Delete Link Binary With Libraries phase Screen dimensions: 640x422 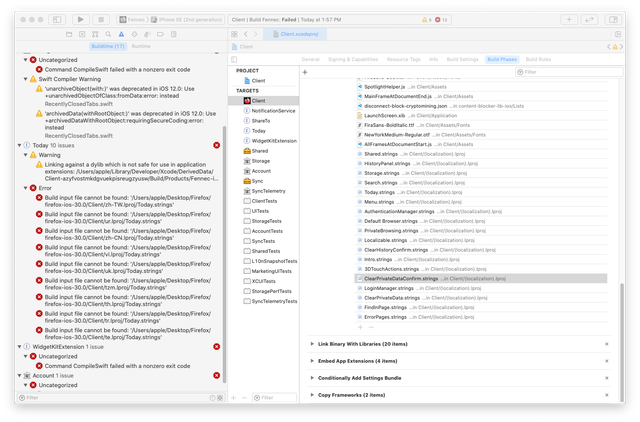[x=607, y=344]
